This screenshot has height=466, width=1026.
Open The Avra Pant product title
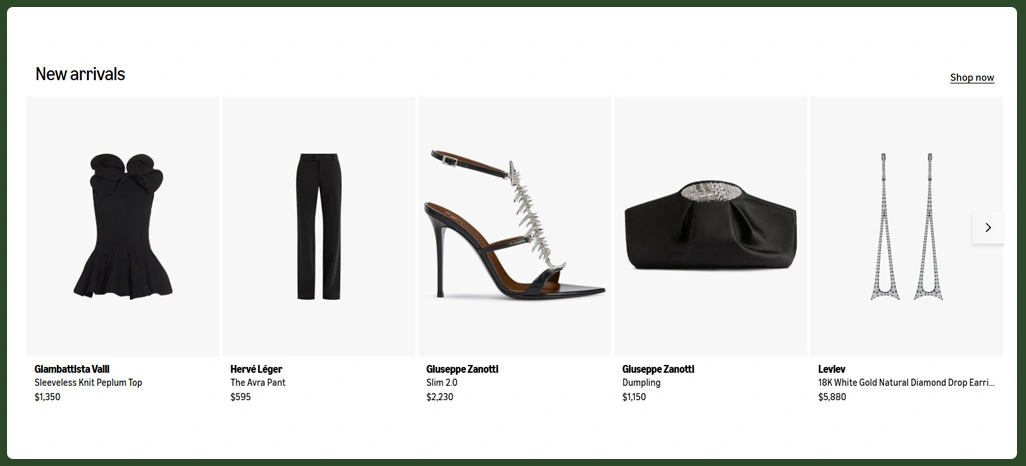click(258, 383)
